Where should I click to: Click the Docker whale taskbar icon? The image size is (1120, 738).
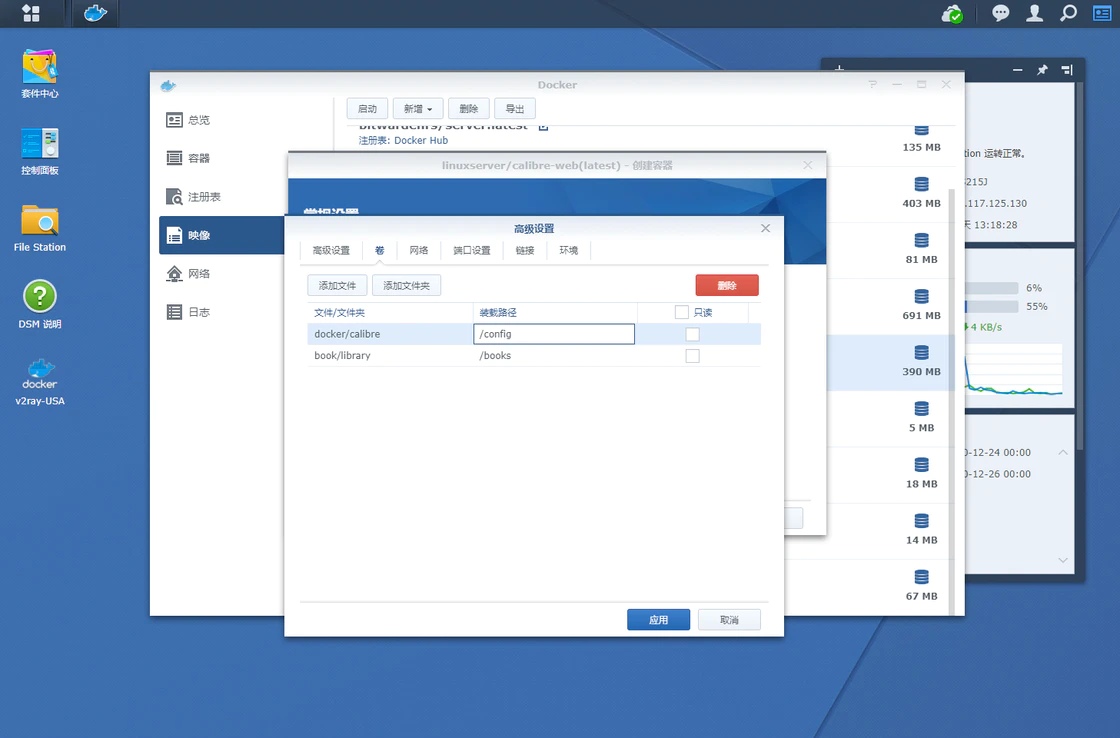coord(95,14)
